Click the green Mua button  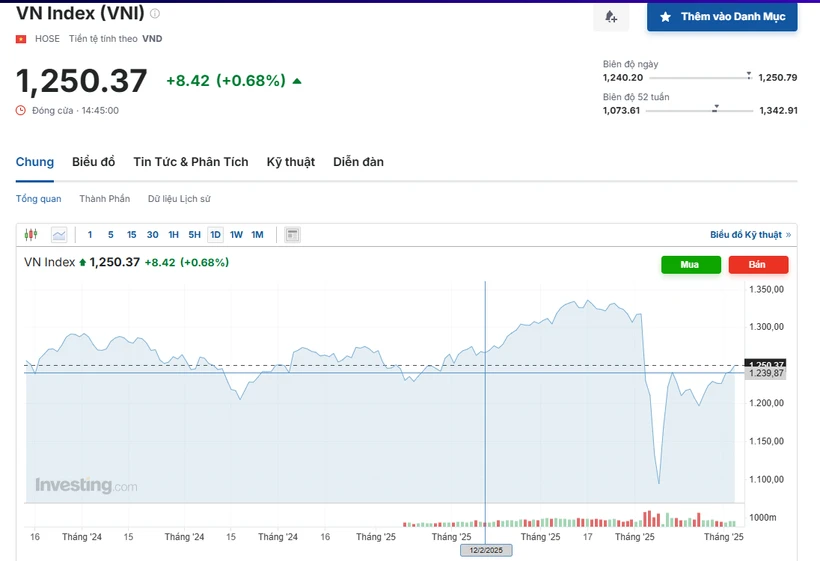point(691,265)
